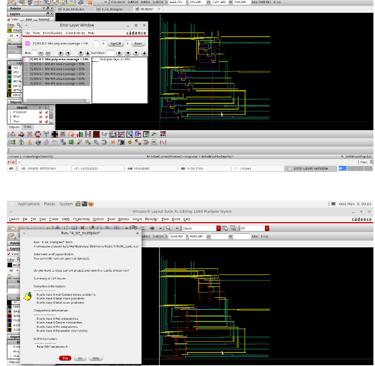Switch to Grids tab below Objects panel
Viewport: 375px width, 366px height.
pyautogui.click(x=27, y=127)
